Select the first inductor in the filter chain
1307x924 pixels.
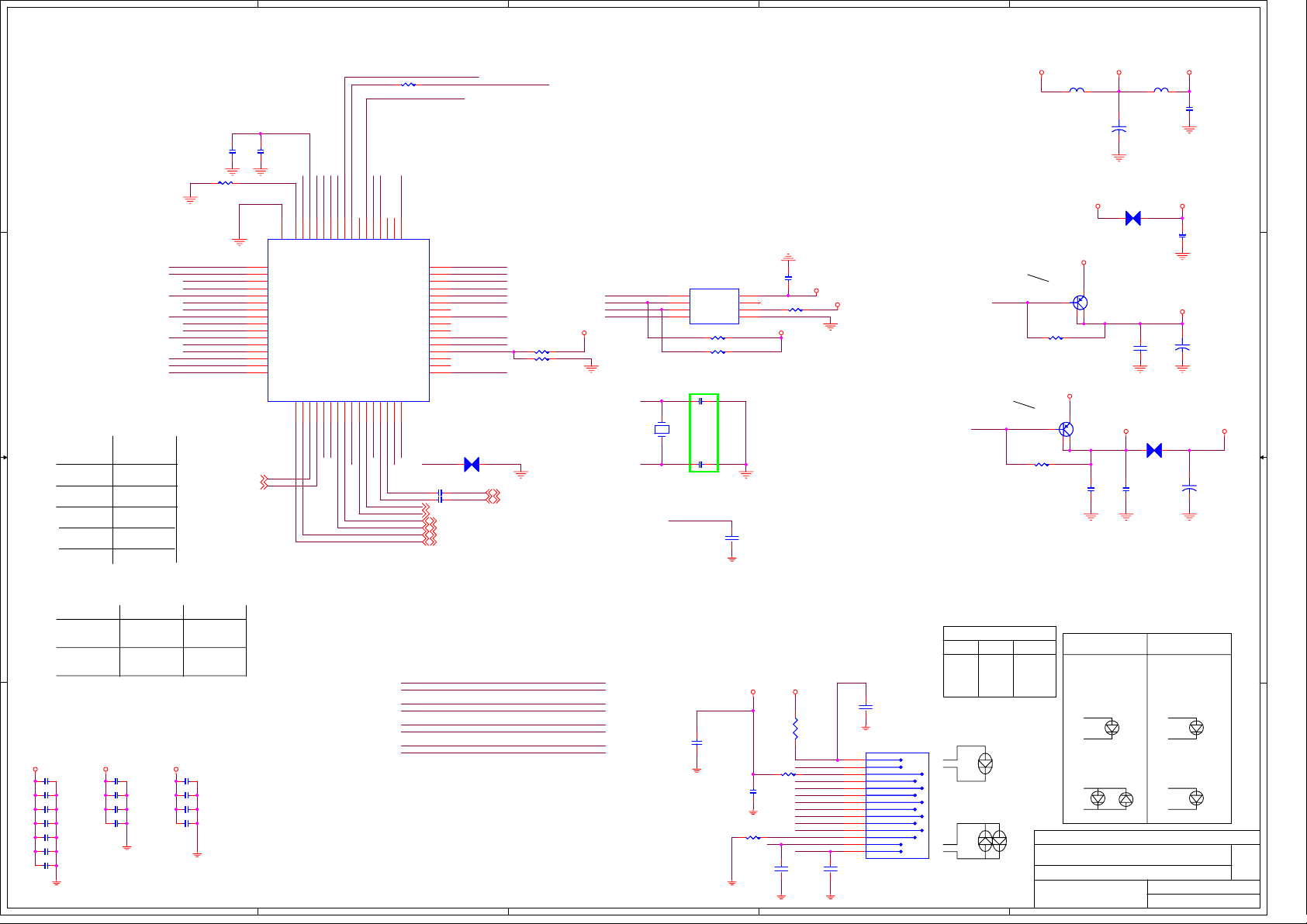(x=1077, y=91)
